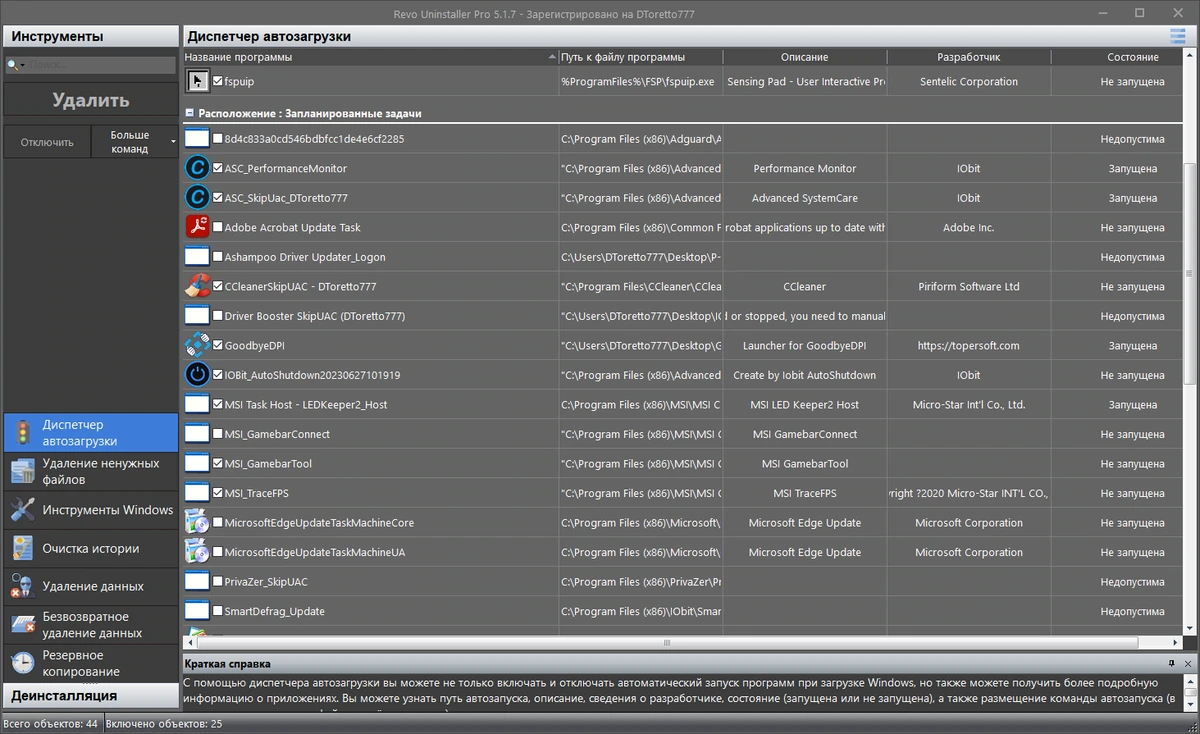1200x734 pixels.
Task: Enable the Ashampoo Driver Updater_Logon checkbox
Action: tap(218, 257)
